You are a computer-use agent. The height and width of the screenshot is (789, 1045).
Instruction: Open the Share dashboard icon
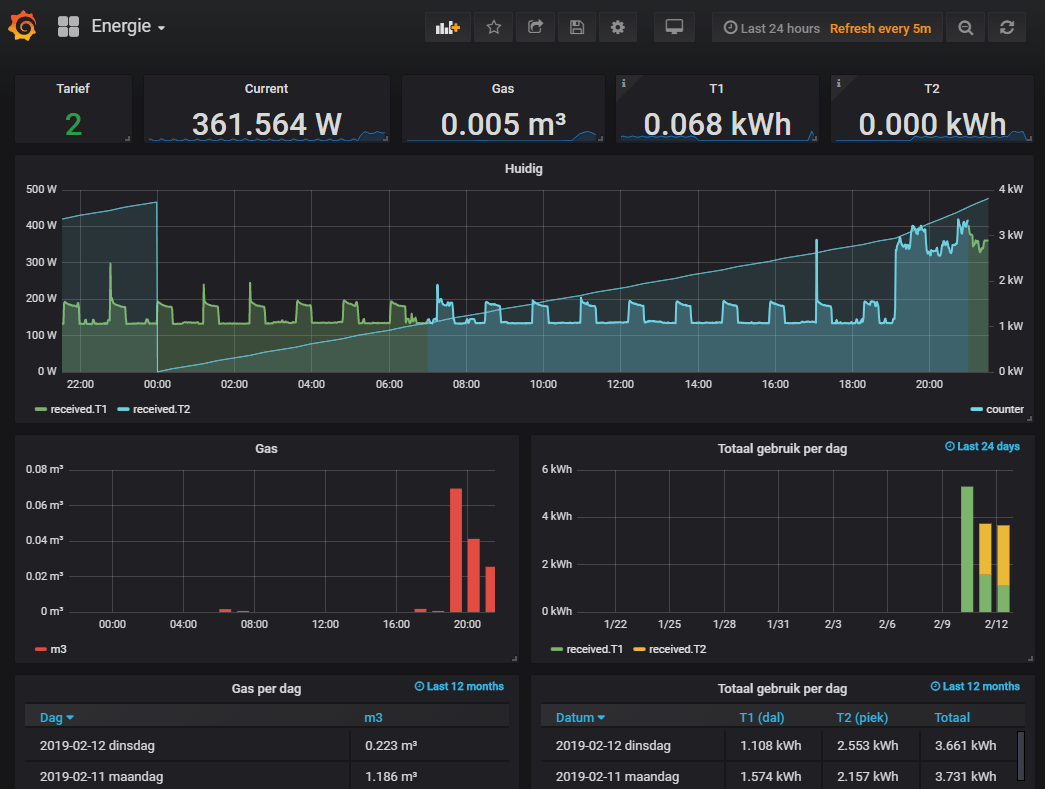point(535,28)
